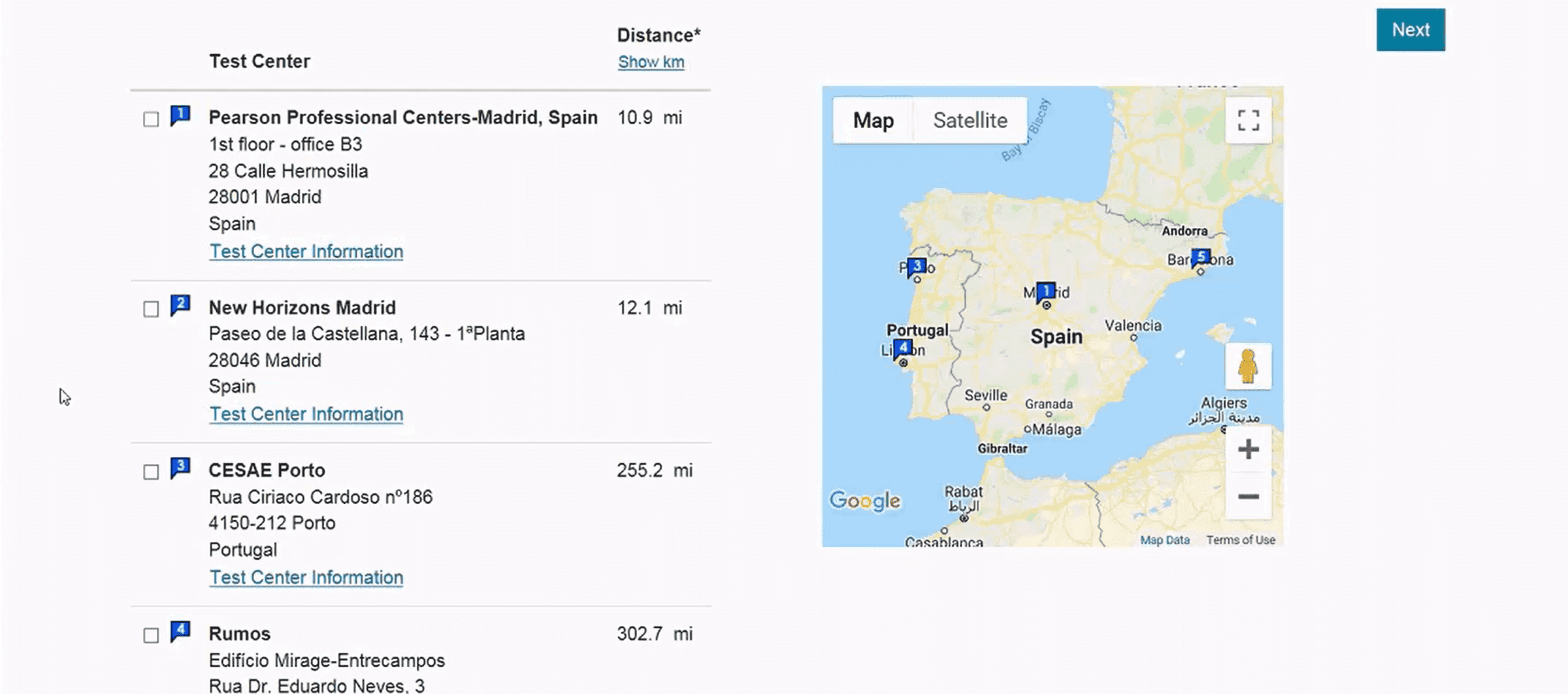1568x694 pixels.
Task: Click map marker 5 on Barcelona
Action: tap(1200, 257)
